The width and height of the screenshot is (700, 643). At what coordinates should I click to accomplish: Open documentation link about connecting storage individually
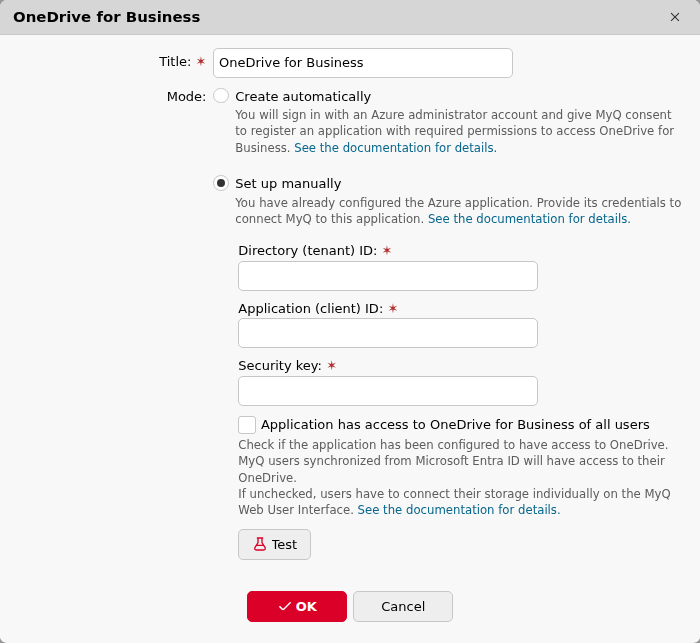click(458, 510)
